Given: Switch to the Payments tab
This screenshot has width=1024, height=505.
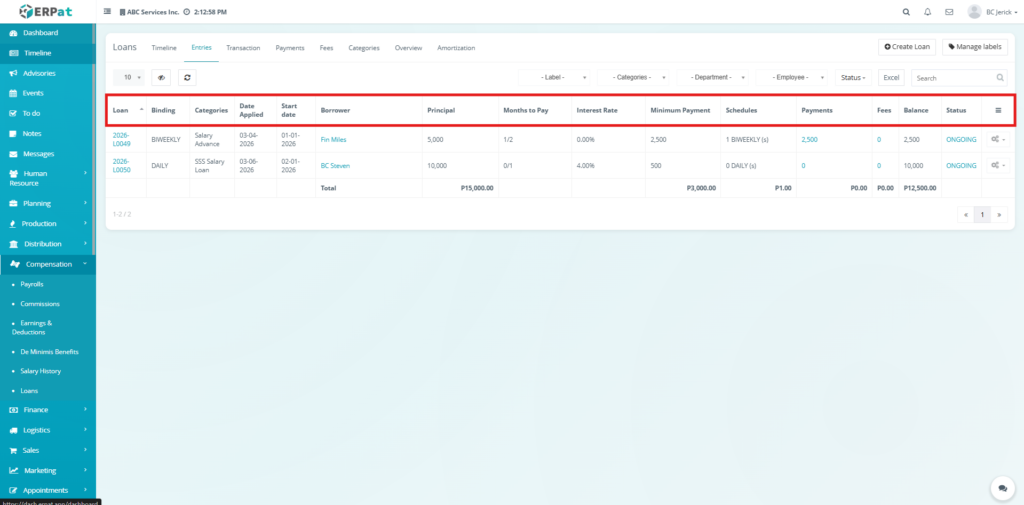Looking at the screenshot, I should coord(290,48).
